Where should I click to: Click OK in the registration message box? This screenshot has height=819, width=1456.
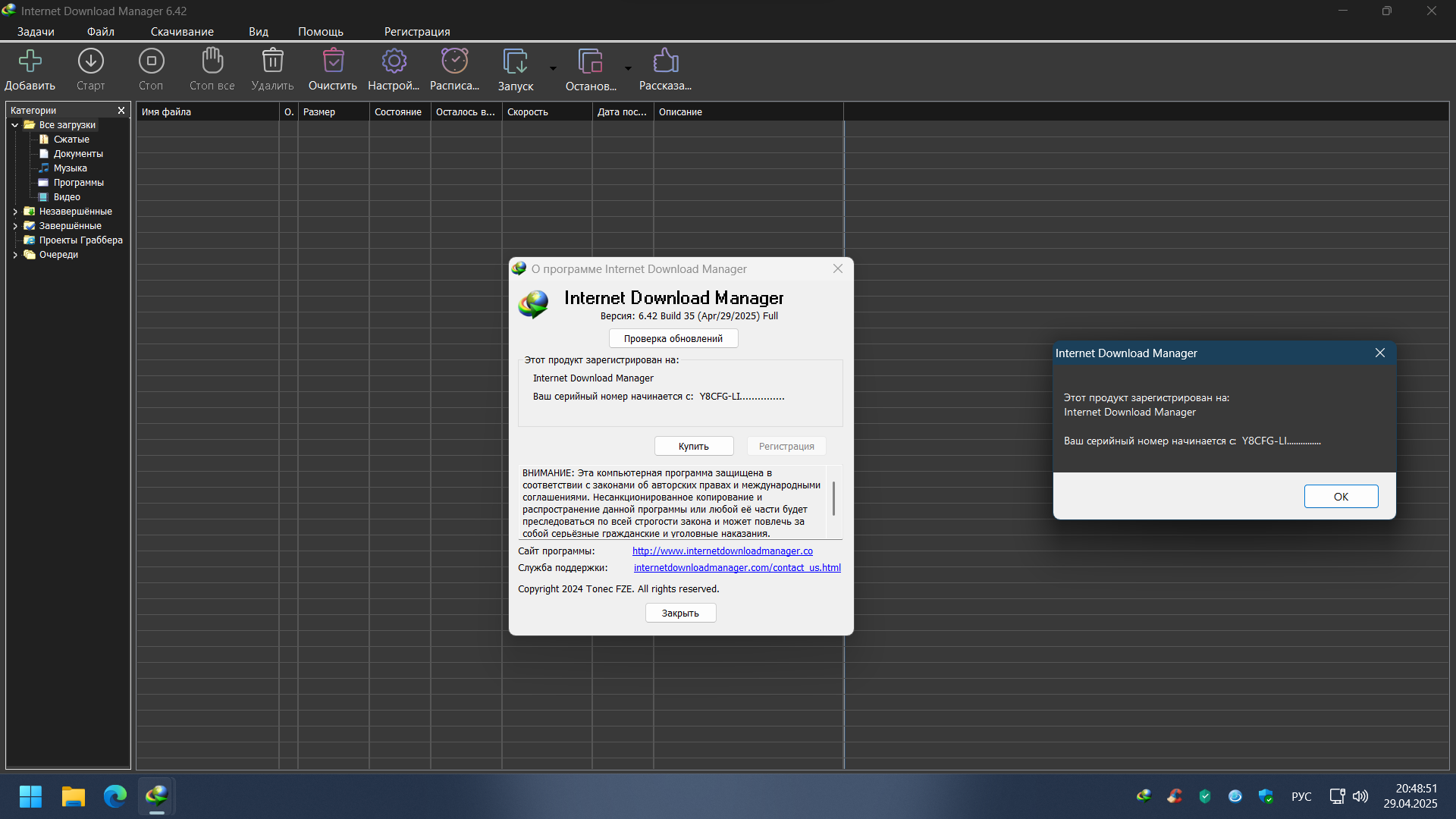click(1341, 497)
